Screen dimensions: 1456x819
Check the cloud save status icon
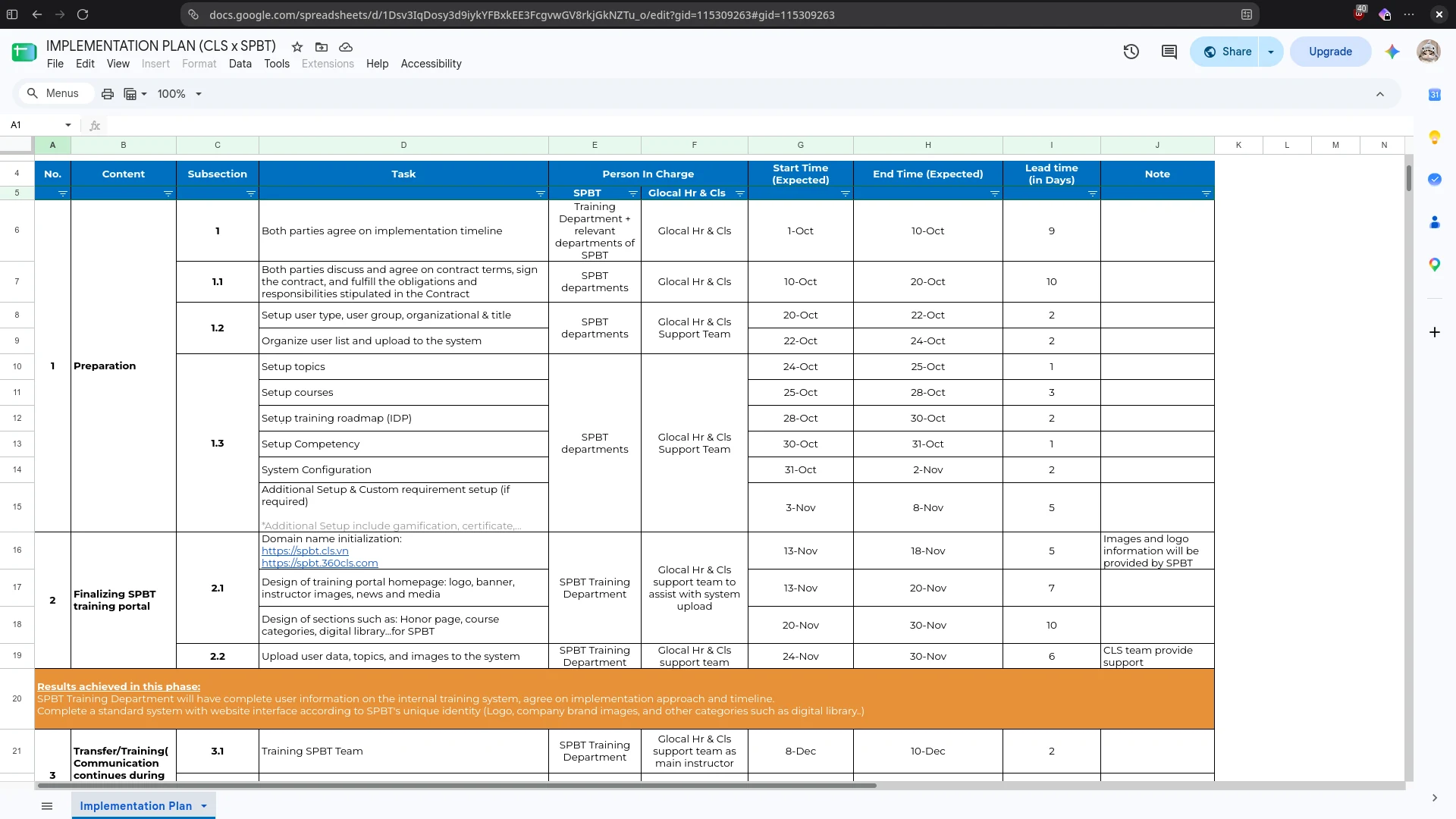(346, 47)
